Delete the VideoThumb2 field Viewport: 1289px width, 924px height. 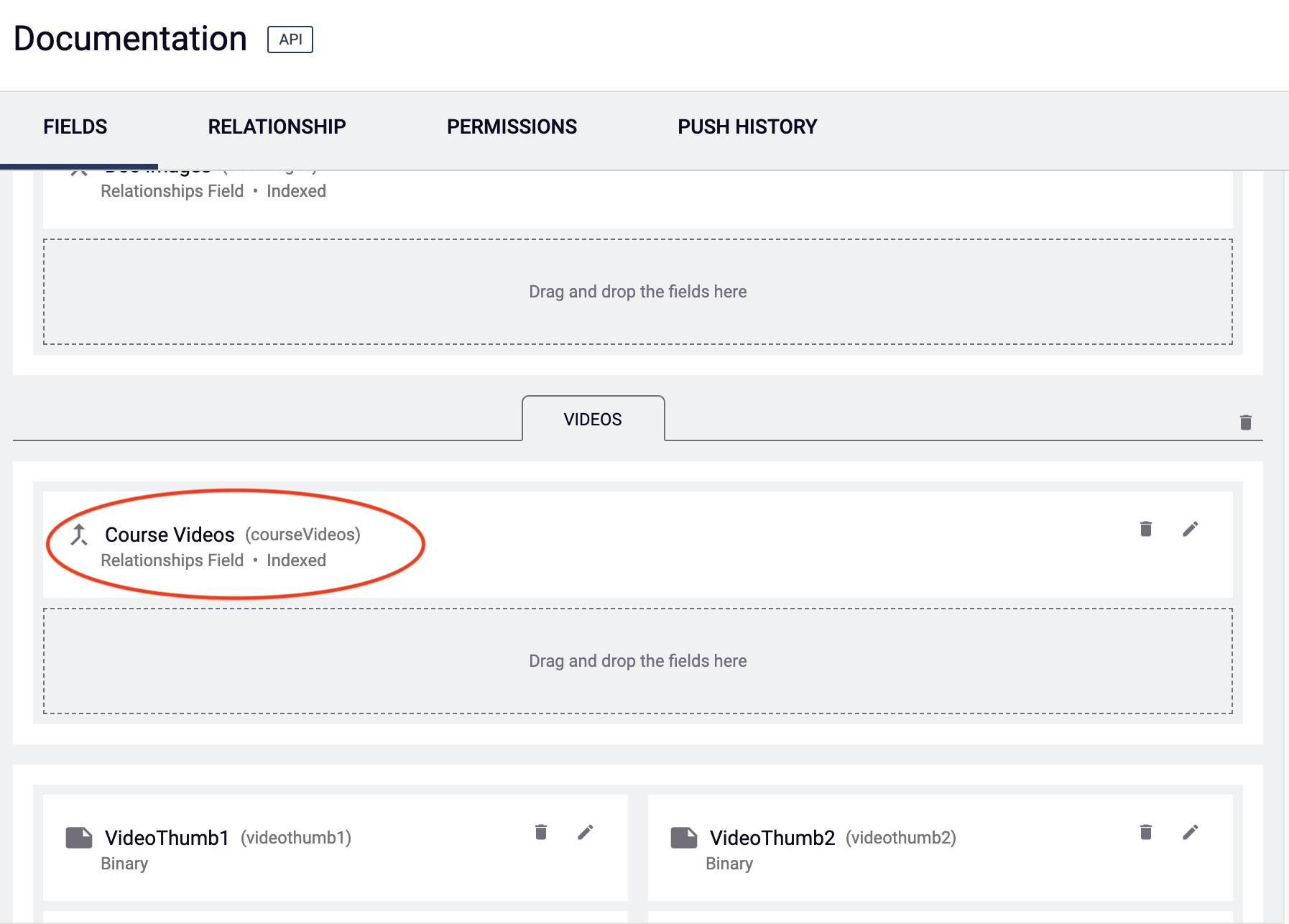pos(1145,832)
